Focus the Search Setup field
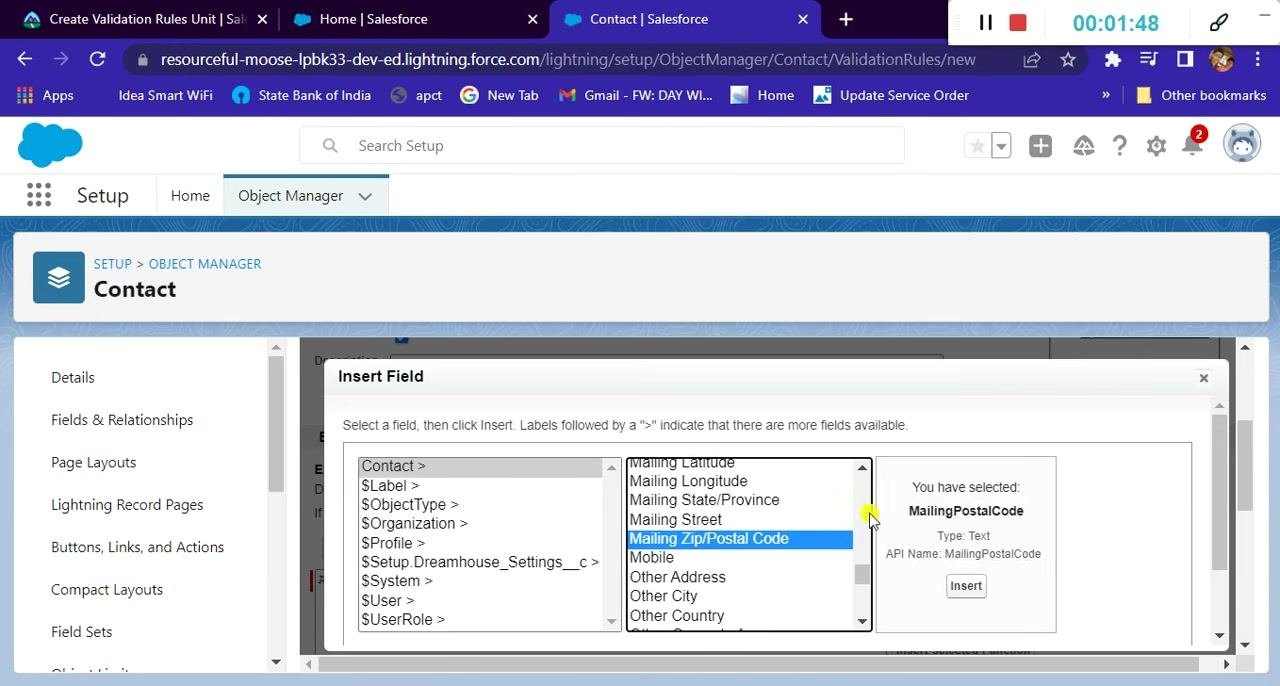1280x686 pixels. tap(602, 146)
